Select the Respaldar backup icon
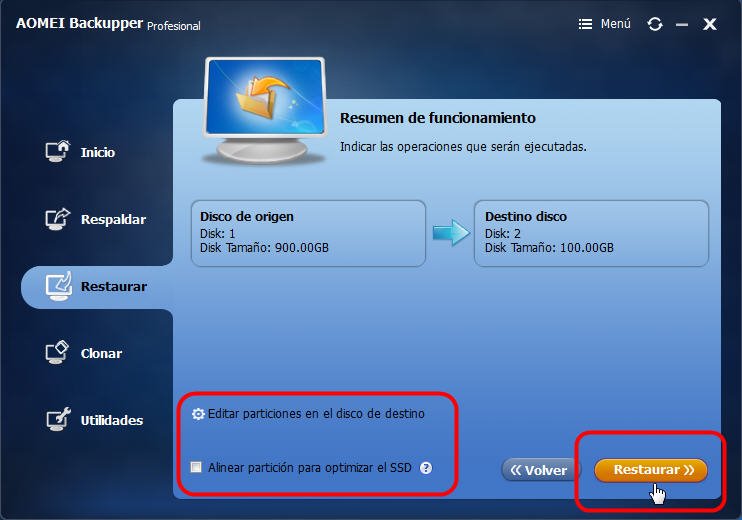 58,219
